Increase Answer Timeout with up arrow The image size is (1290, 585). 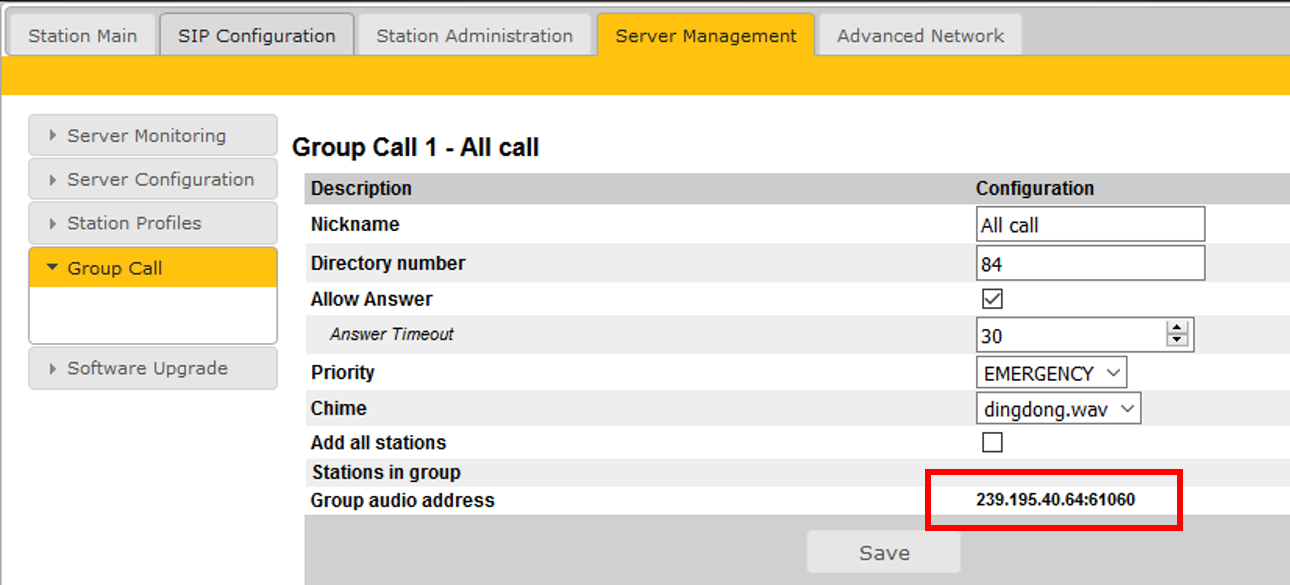1178,328
